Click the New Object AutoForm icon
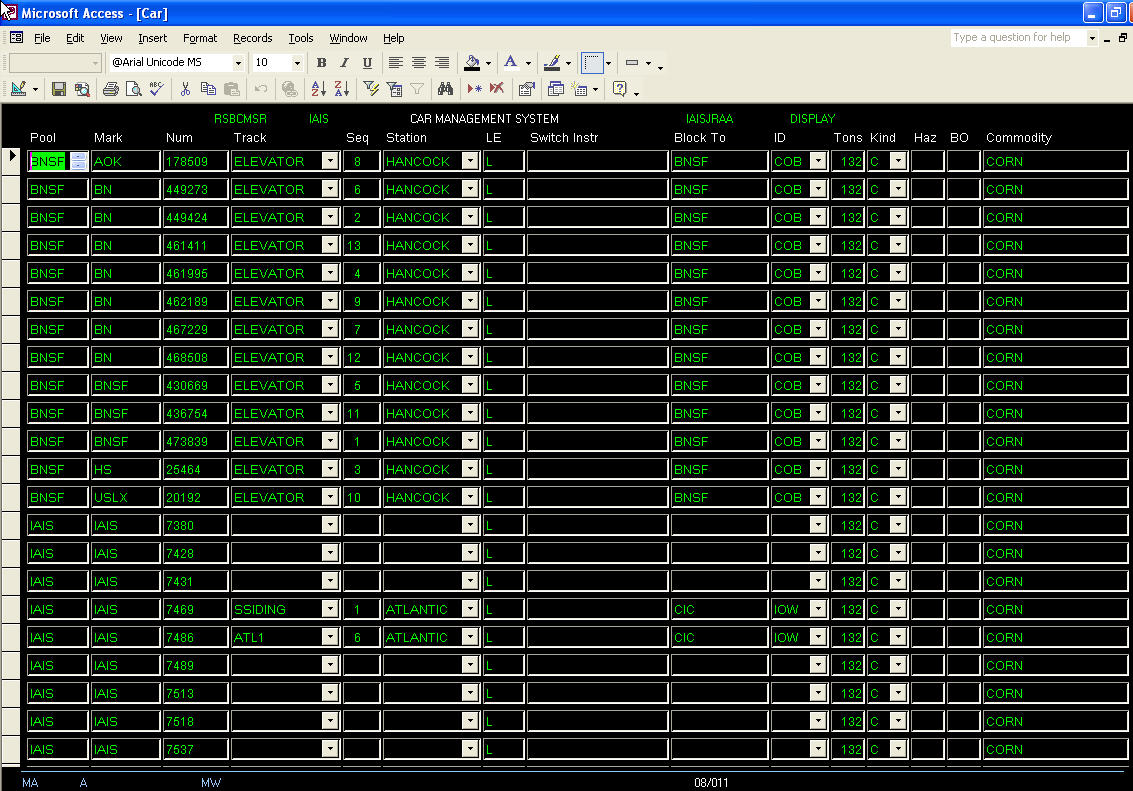Viewport: 1133px width, 791px height. (580, 89)
